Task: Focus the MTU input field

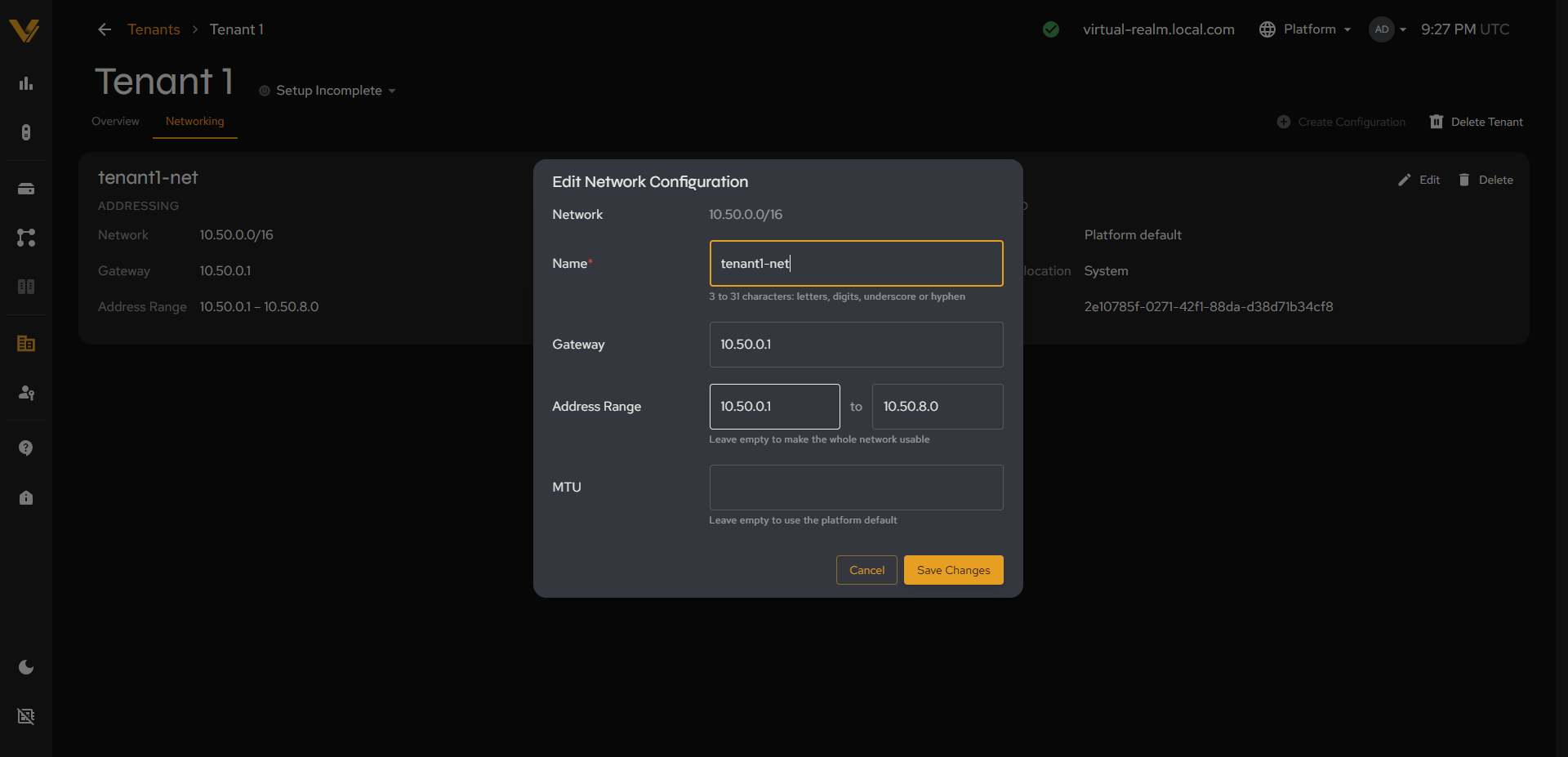Action: [x=856, y=488]
